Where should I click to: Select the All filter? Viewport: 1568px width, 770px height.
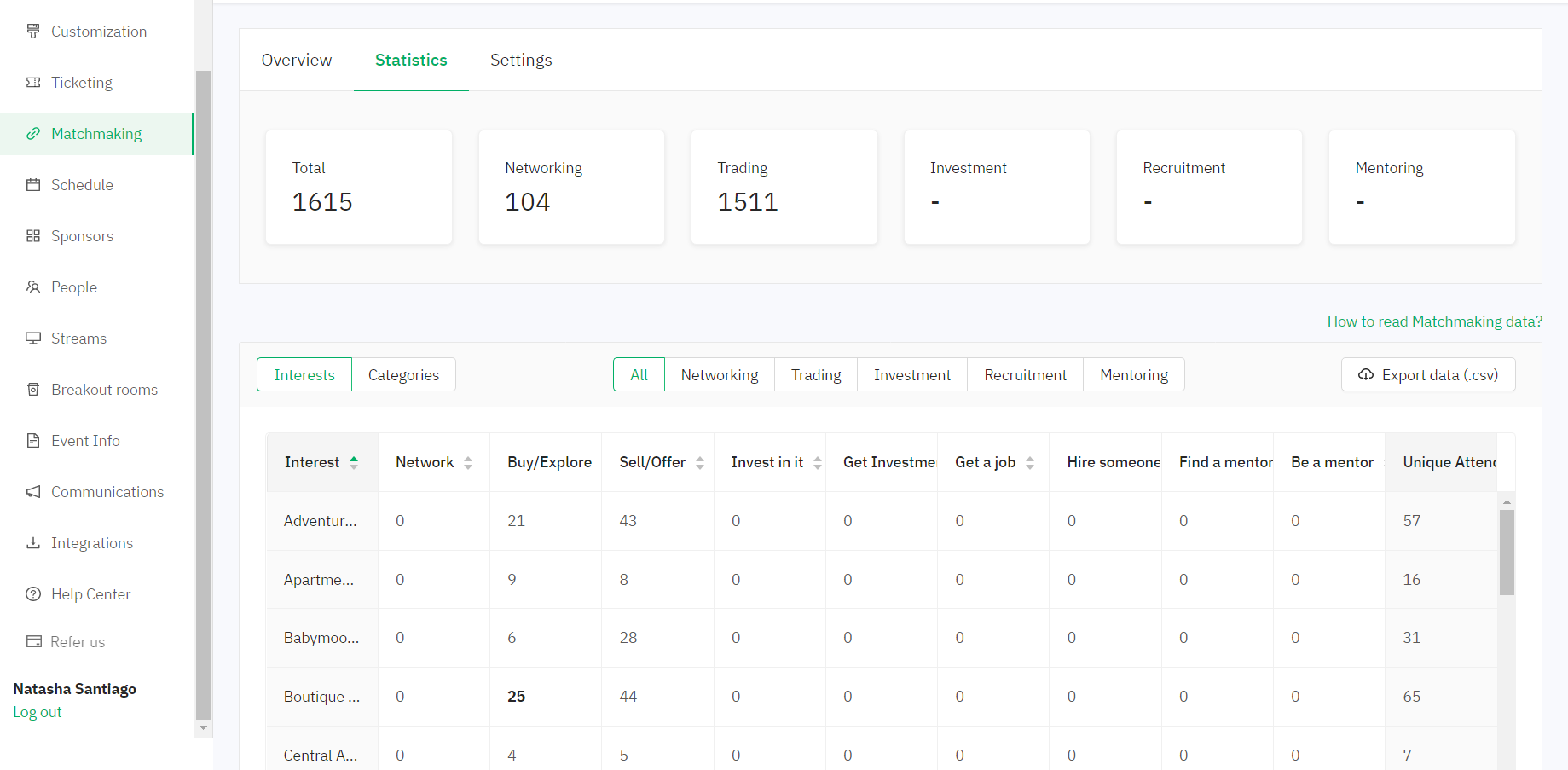[639, 375]
